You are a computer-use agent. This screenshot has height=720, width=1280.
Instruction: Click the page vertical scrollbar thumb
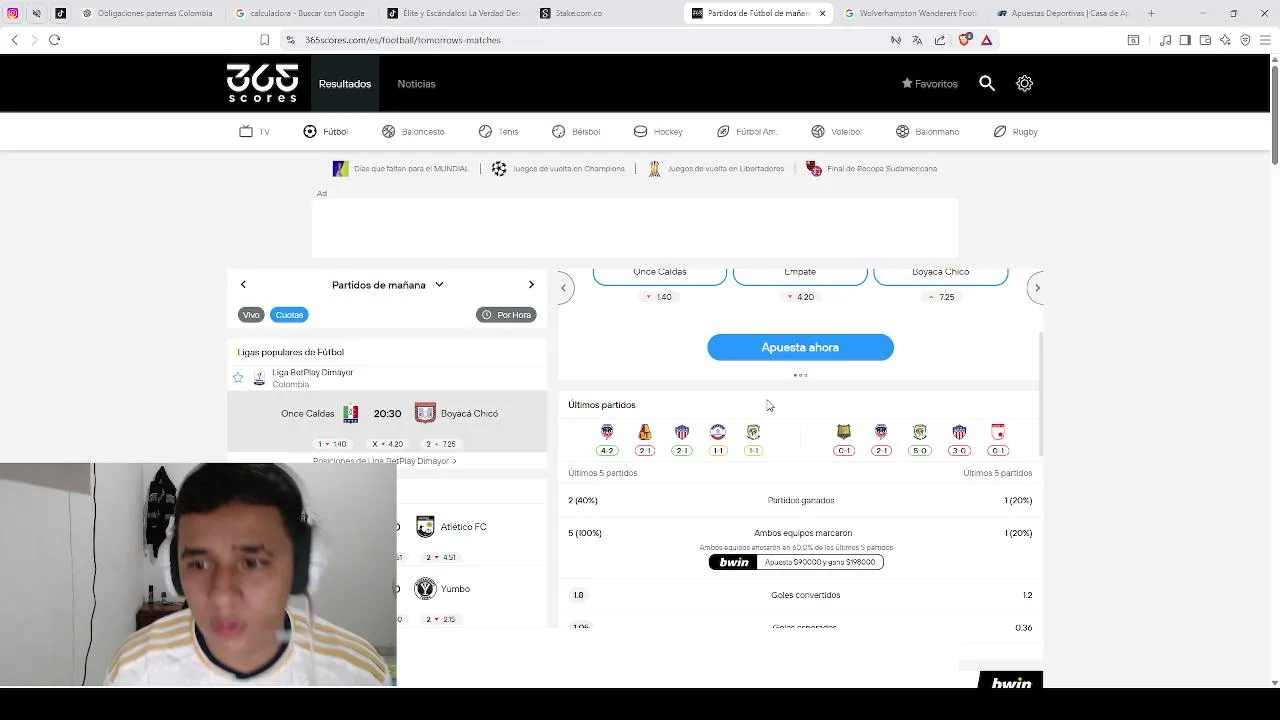point(1274,114)
